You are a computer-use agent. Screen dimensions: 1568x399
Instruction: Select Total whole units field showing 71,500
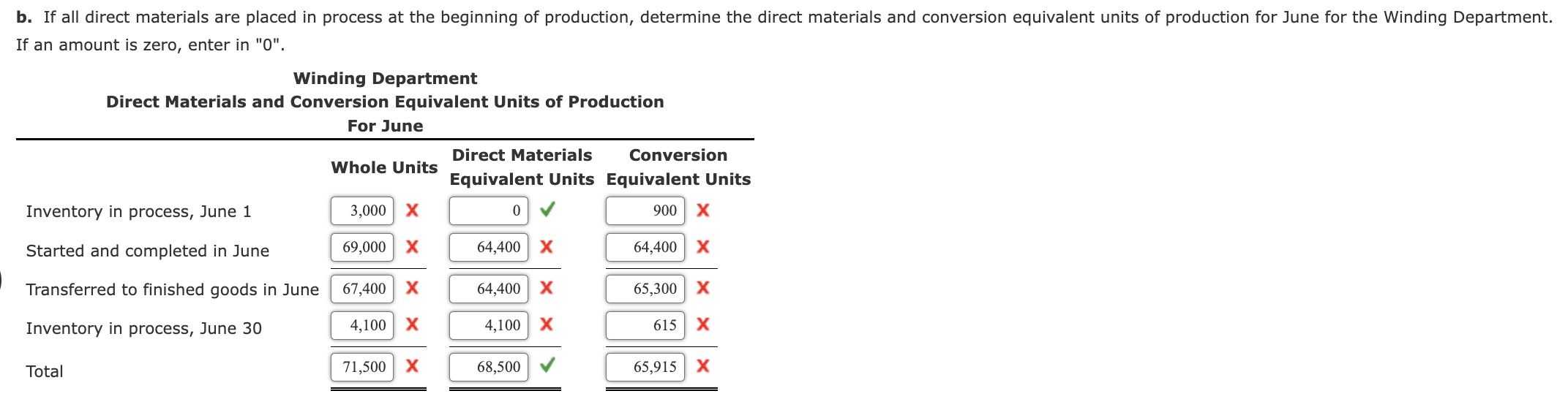(x=362, y=367)
